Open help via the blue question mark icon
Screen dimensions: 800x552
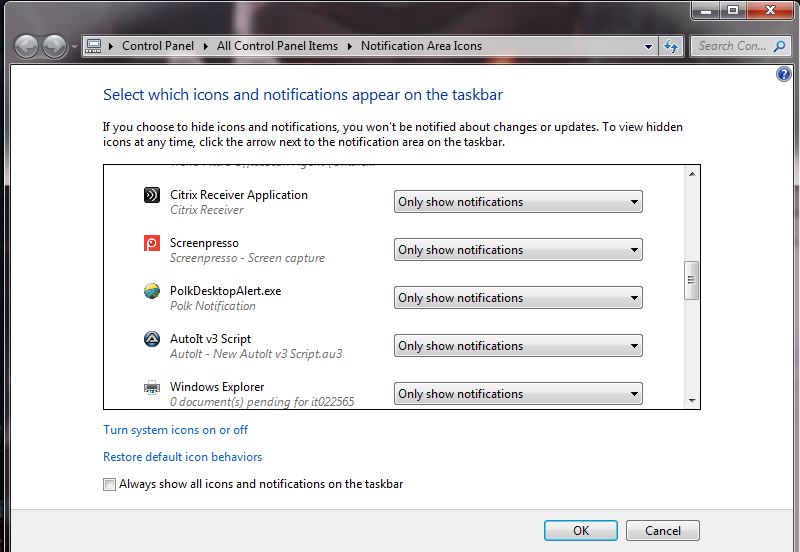[783, 74]
